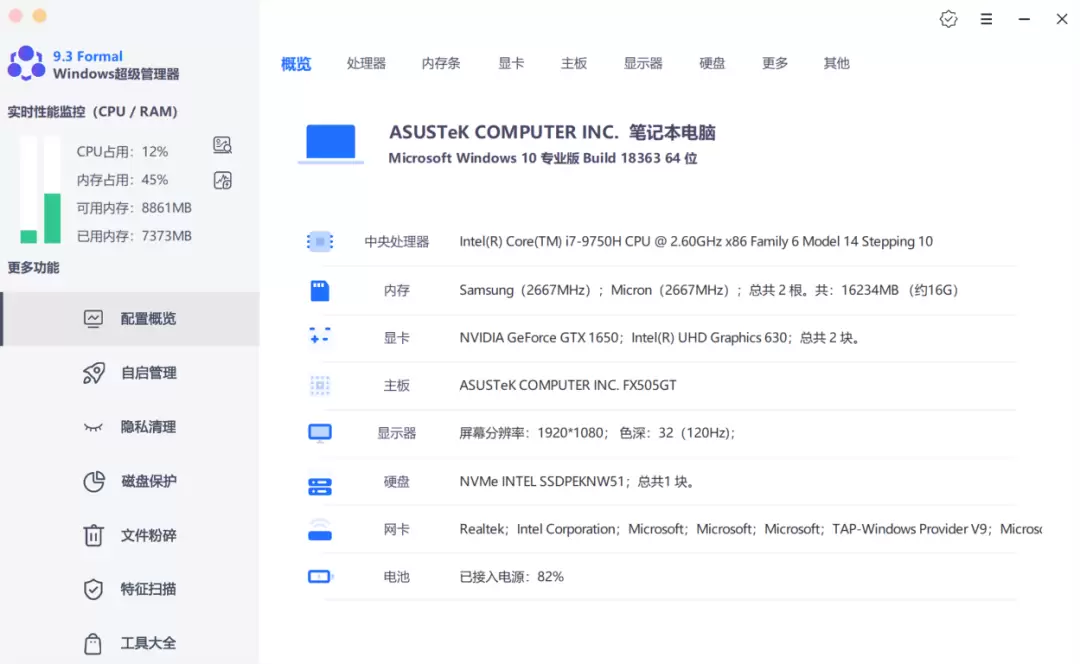Click the ASUSTeK FX505GT motherboard text
Screen dimensions: 1080x664
tap(568, 385)
